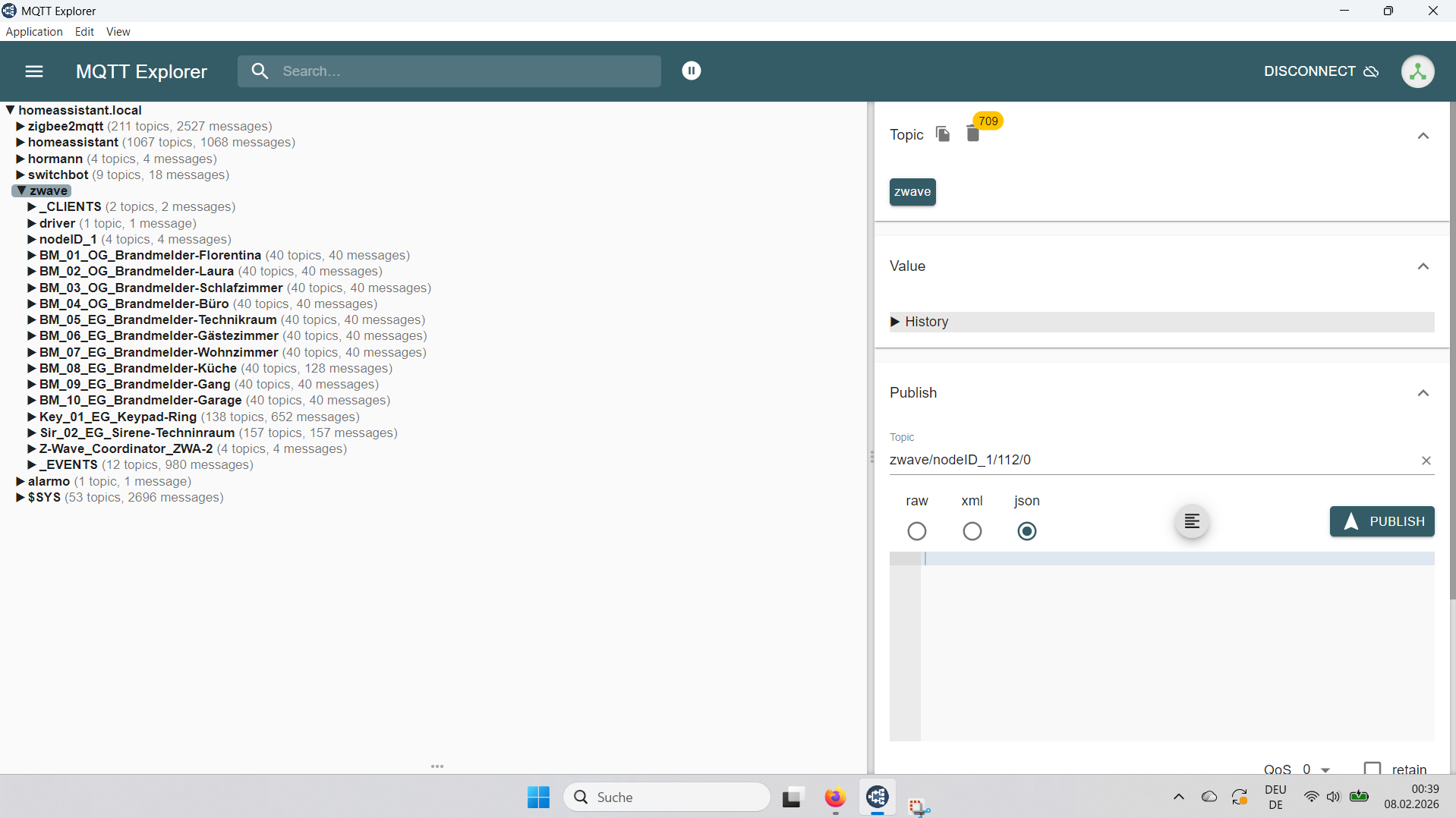Open Firefox from the taskbar
Image resolution: width=1456 pixels, height=818 pixels.
point(835,797)
